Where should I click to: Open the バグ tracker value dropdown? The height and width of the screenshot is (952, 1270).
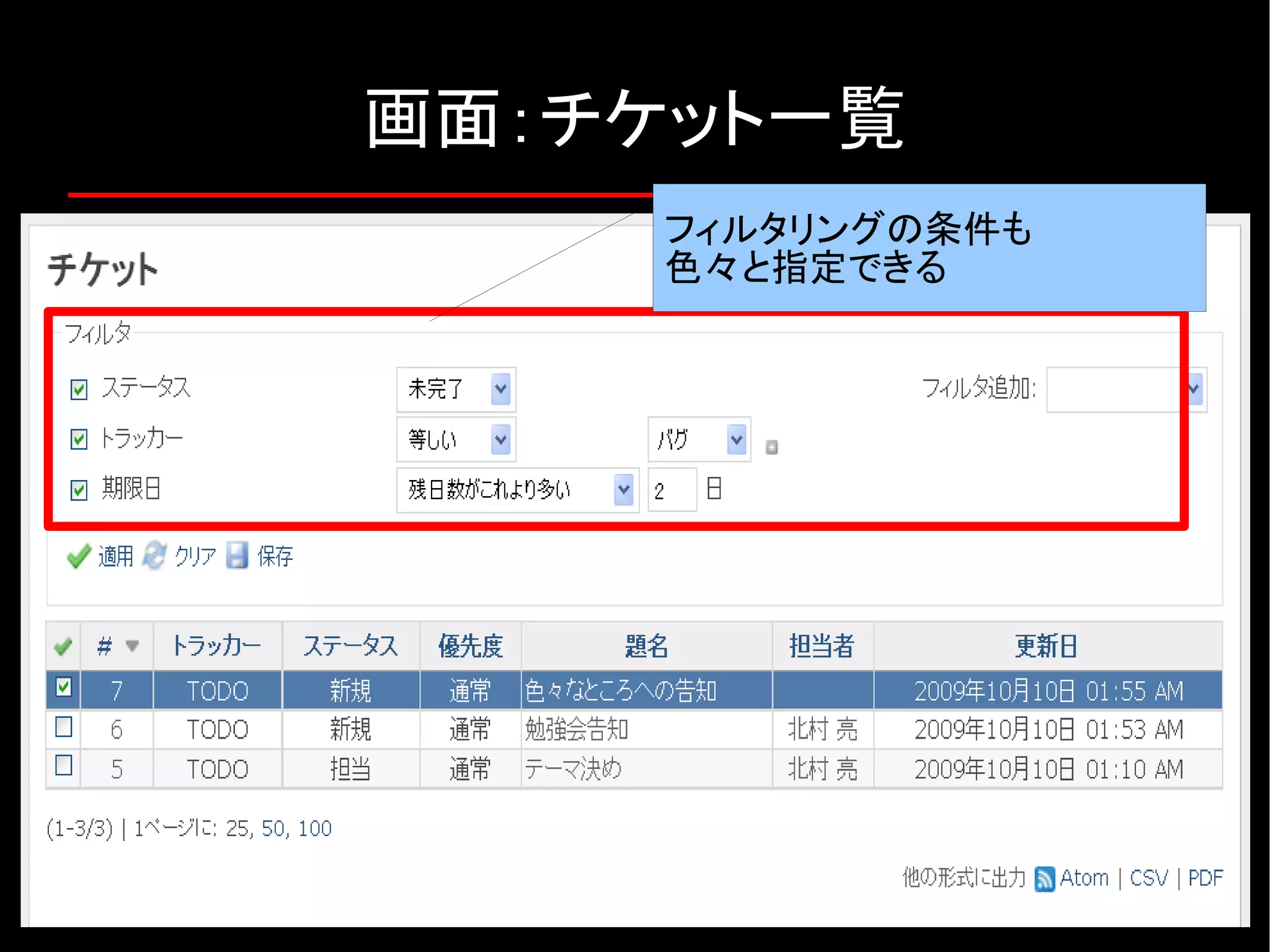pos(699,440)
